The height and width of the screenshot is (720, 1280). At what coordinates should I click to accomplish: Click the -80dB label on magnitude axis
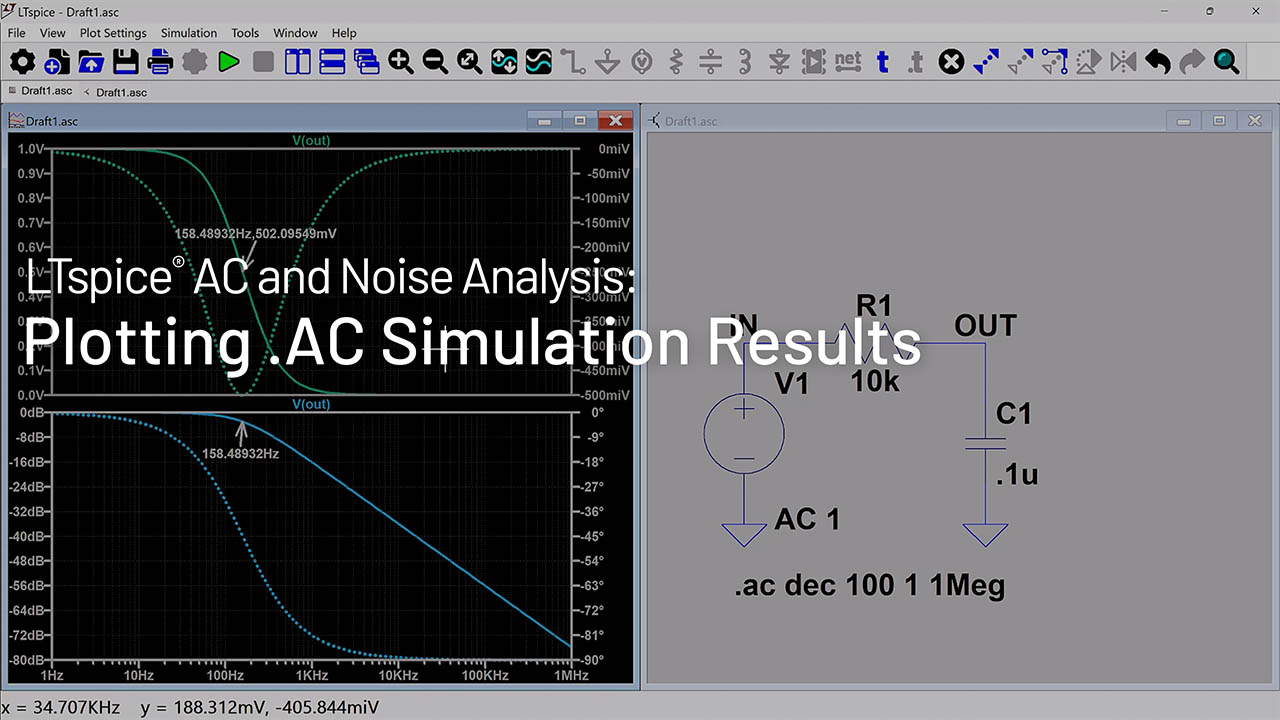[x=28, y=661]
